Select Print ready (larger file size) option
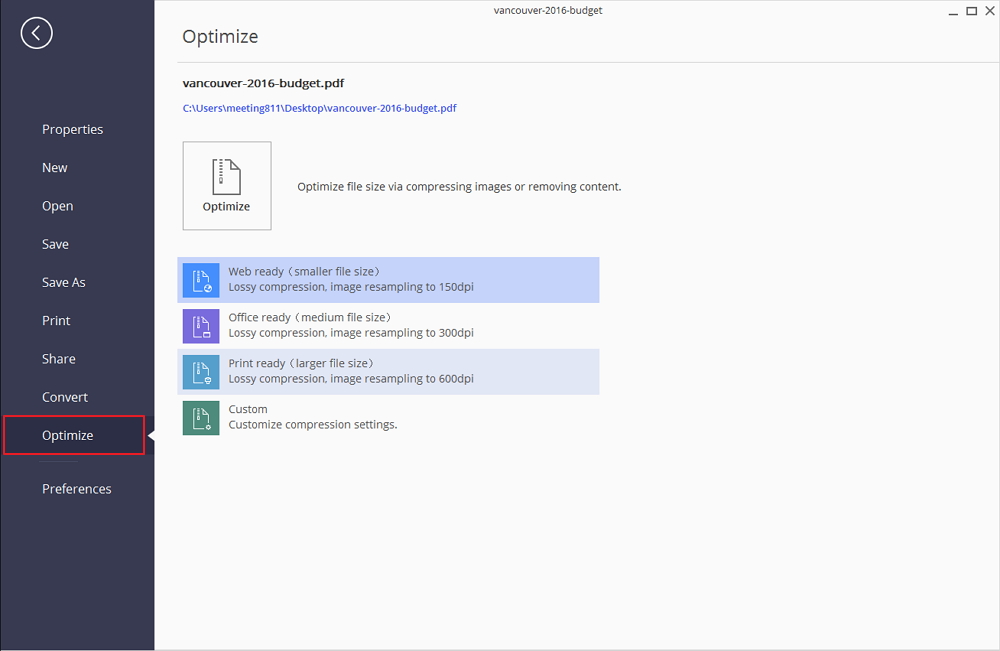Screen dimensions: 1000x651 (388, 372)
